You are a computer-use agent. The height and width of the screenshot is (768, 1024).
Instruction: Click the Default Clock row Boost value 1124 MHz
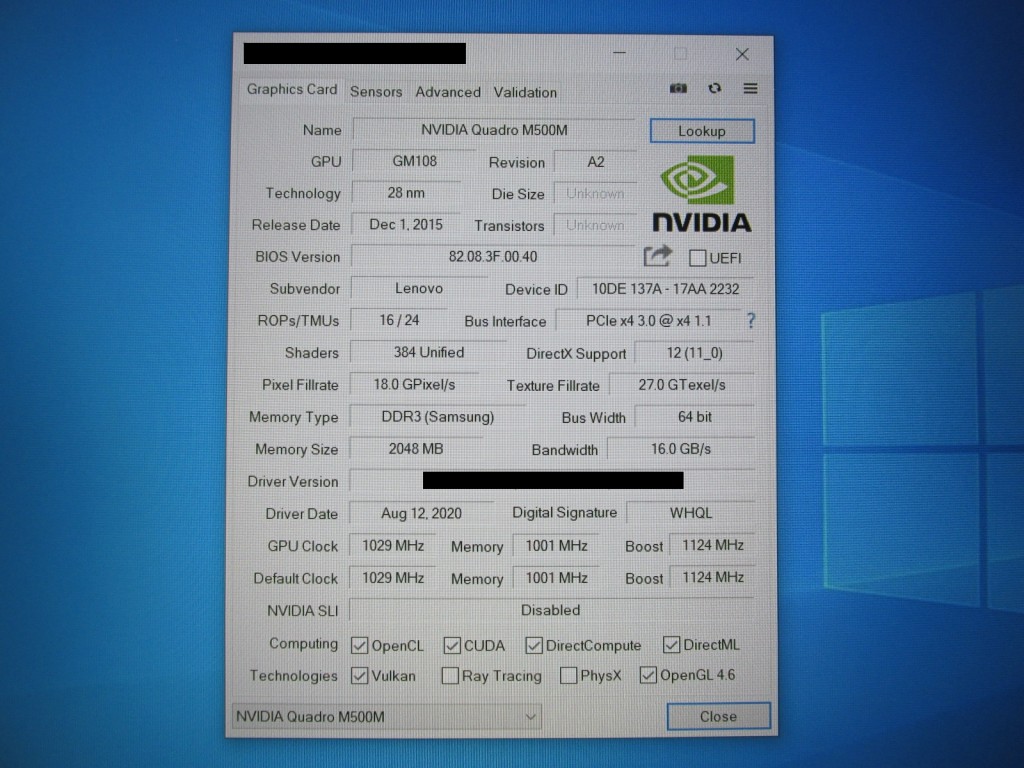(x=712, y=577)
